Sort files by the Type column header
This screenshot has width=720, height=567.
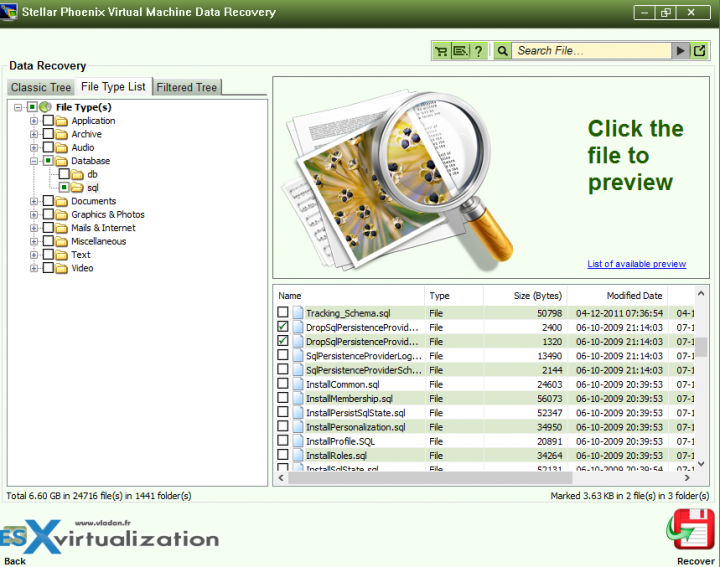[454, 296]
